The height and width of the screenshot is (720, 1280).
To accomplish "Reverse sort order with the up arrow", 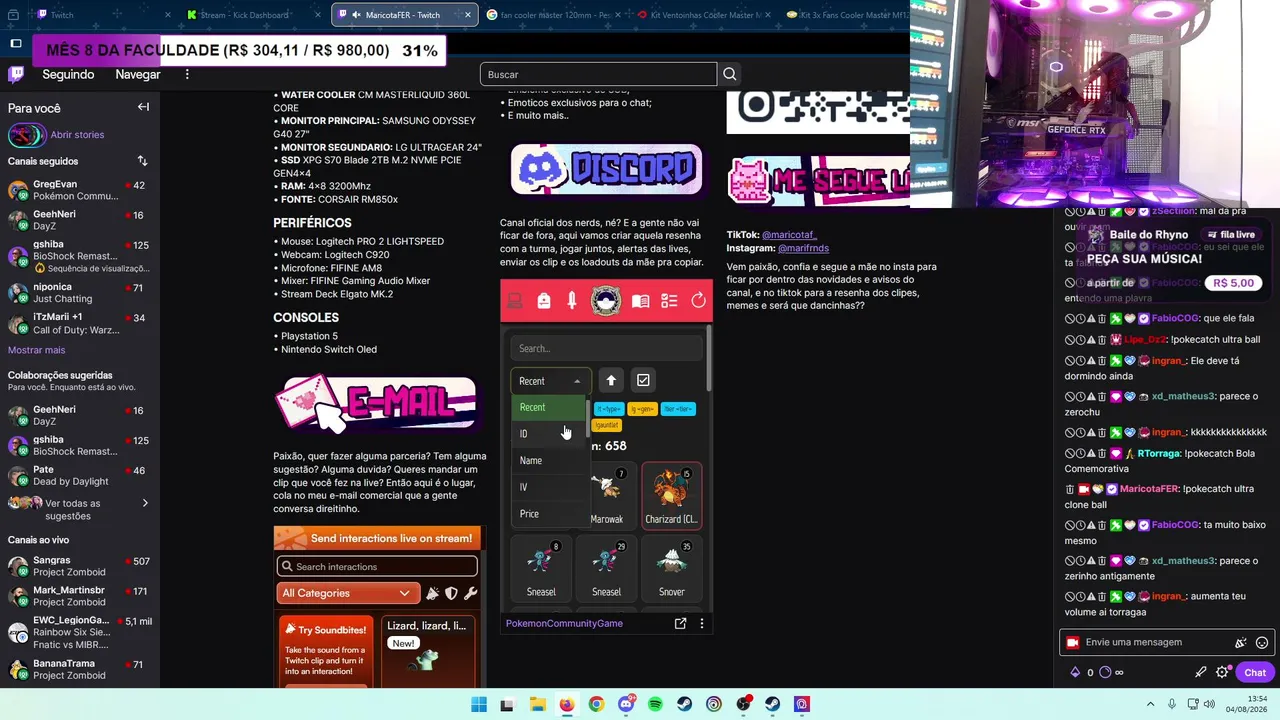I will (x=611, y=380).
